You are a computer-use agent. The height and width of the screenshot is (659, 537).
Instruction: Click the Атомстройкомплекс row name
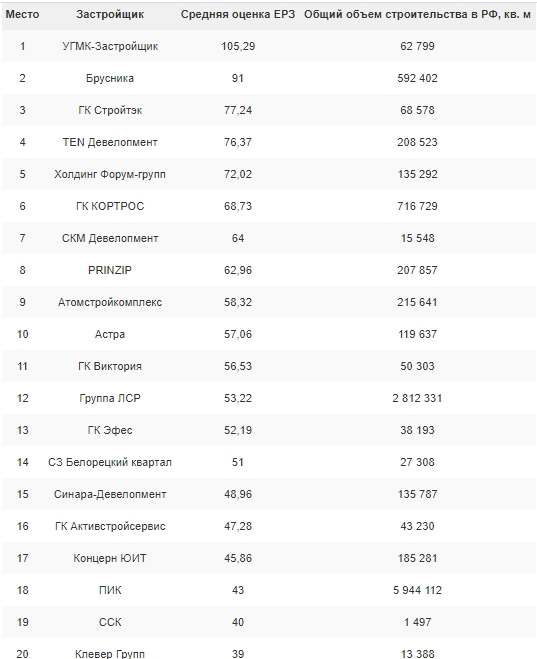tap(110, 302)
